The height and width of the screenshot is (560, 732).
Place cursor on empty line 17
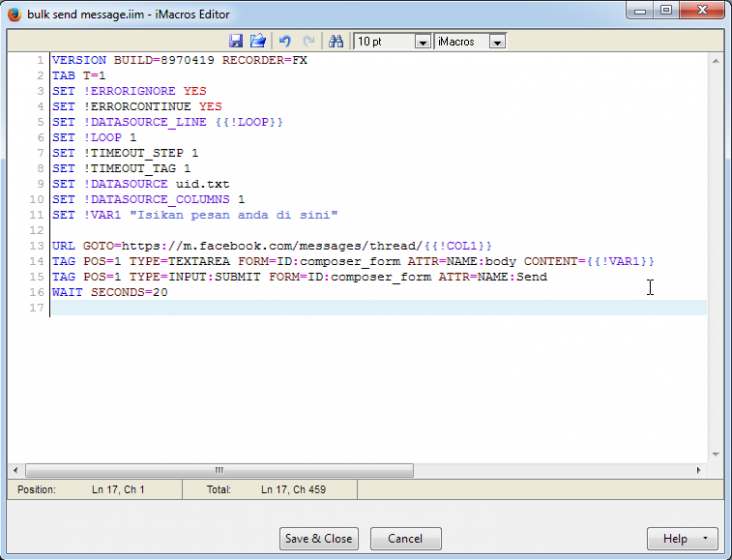(300, 308)
